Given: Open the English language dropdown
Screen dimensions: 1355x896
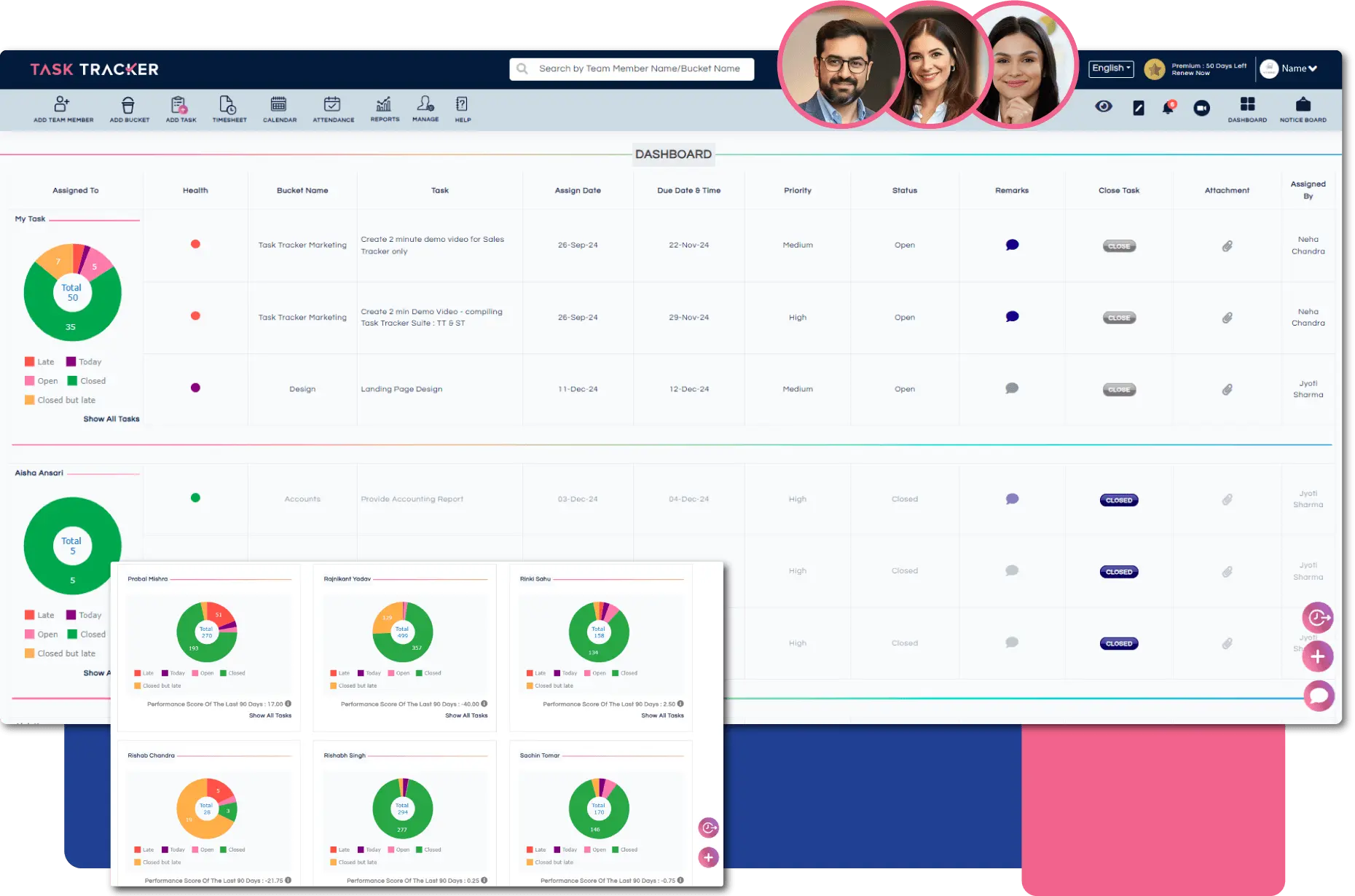Looking at the screenshot, I should [1111, 68].
